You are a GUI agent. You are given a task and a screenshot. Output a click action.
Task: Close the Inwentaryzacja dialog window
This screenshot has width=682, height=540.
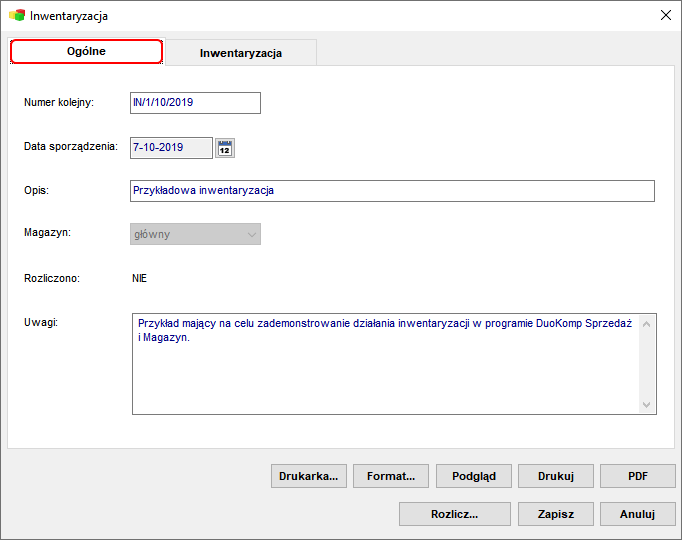click(665, 15)
